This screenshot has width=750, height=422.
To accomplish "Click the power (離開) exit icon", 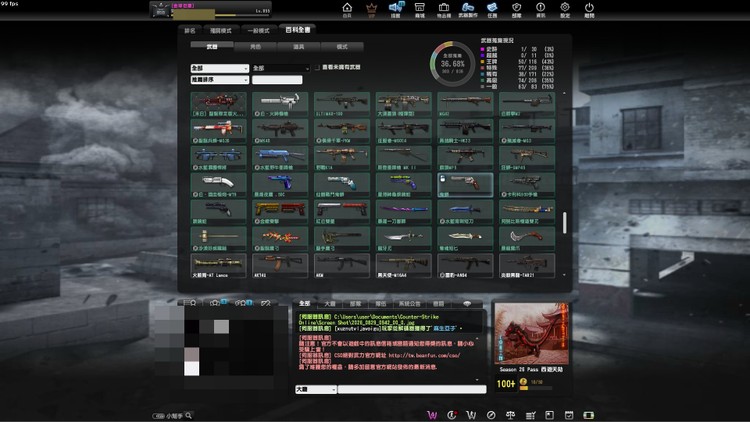I will [589, 9].
